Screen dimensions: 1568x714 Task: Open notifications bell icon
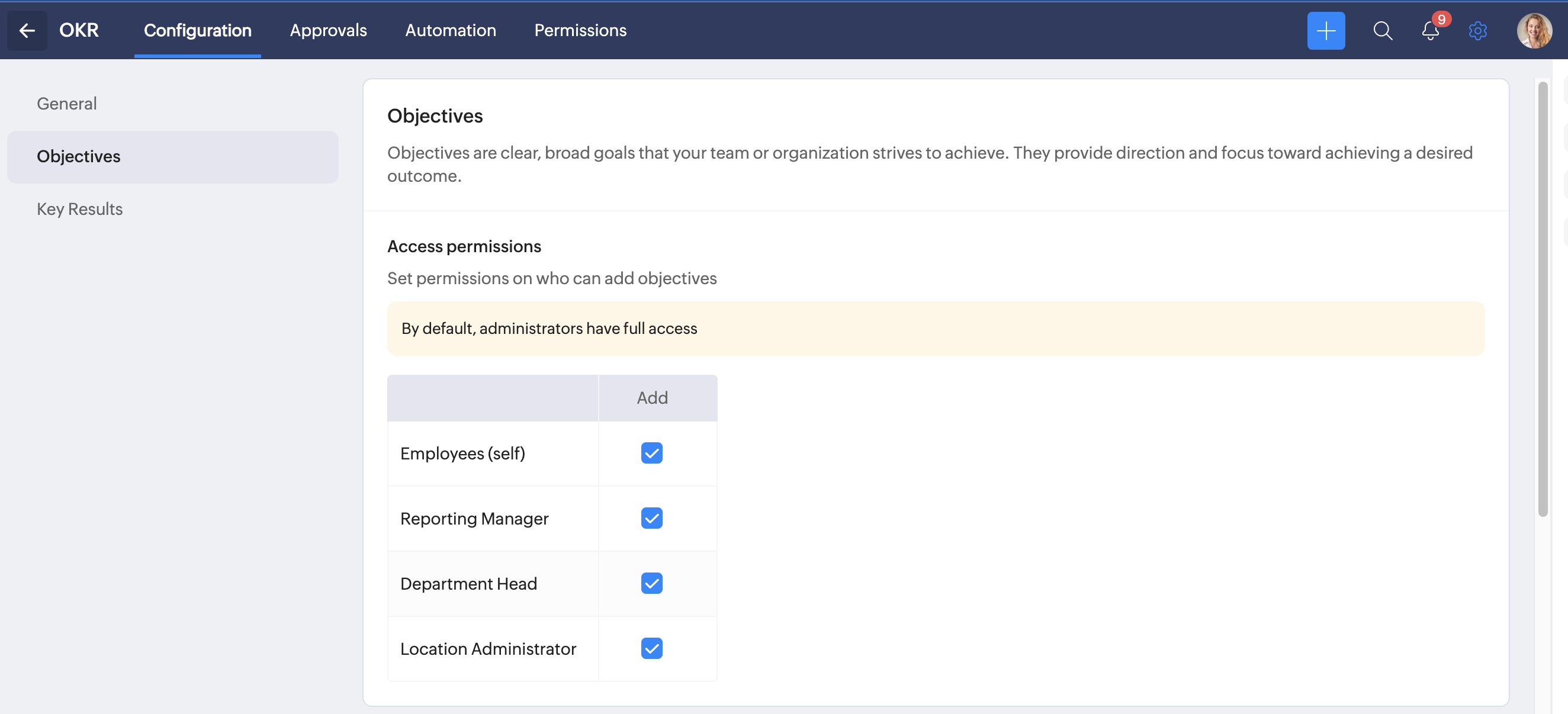coord(1430,30)
